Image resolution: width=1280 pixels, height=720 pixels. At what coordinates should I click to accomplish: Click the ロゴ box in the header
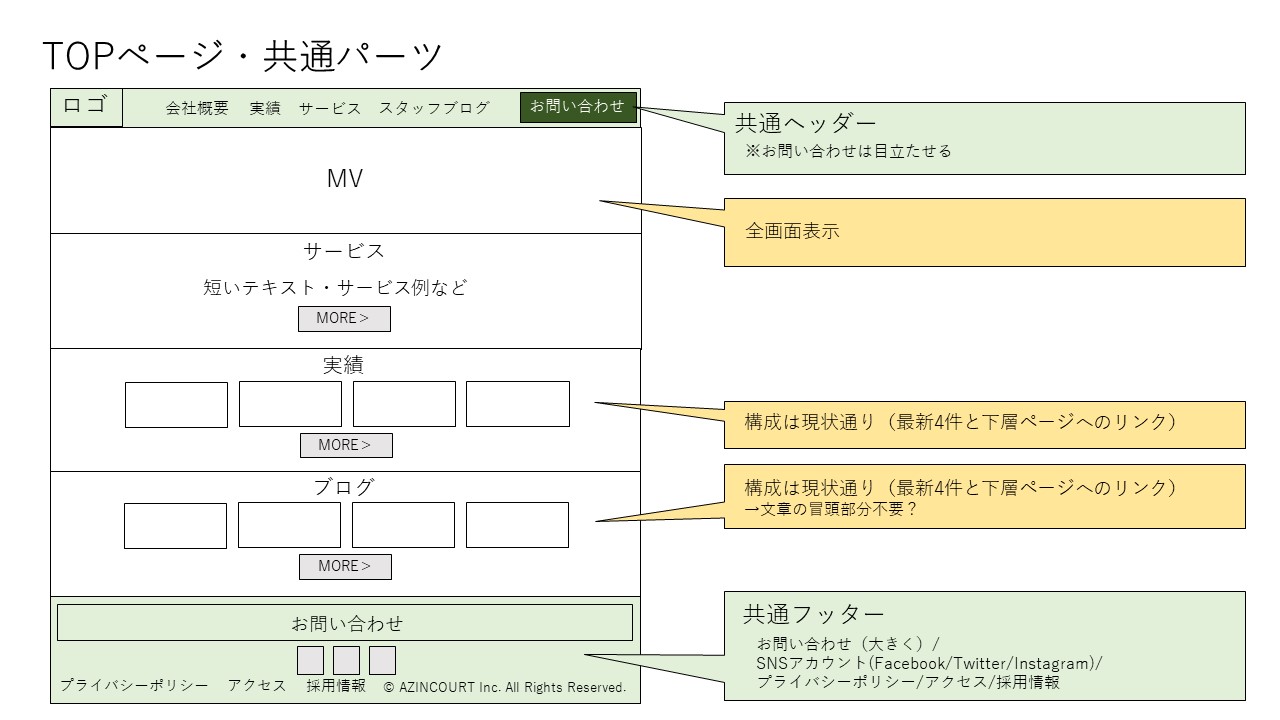(86, 107)
